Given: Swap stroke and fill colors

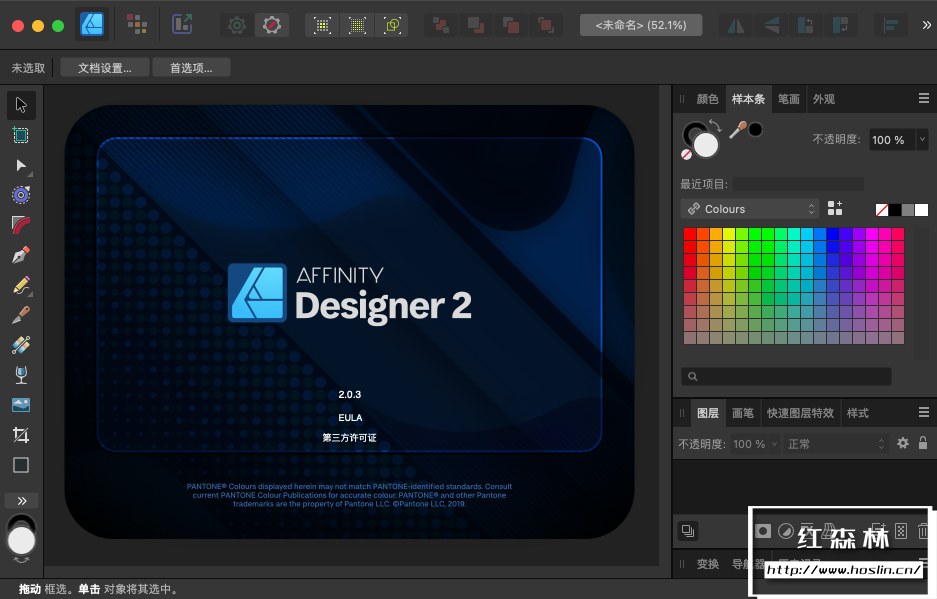Looking at the screenshot, I should click(714, 125).
